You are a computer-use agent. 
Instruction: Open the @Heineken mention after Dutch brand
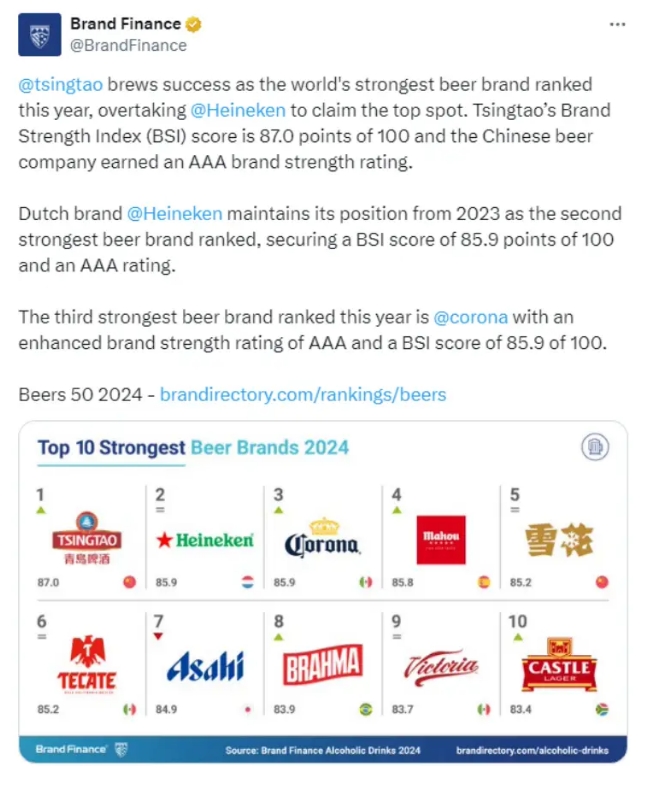pyautogui.click(x=175, y=214)
